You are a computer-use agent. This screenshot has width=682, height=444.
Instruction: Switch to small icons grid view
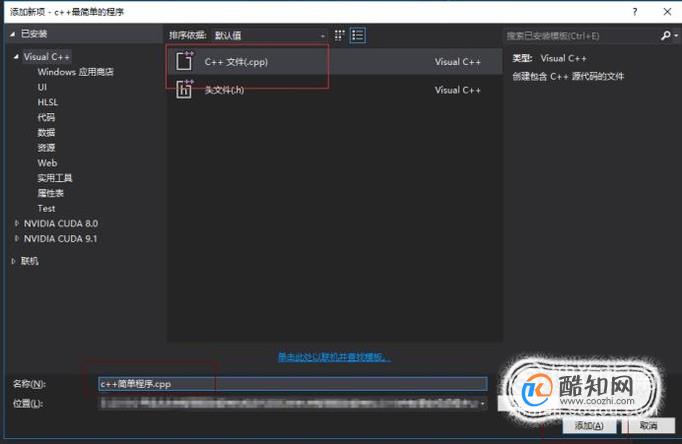pos(339,35)
